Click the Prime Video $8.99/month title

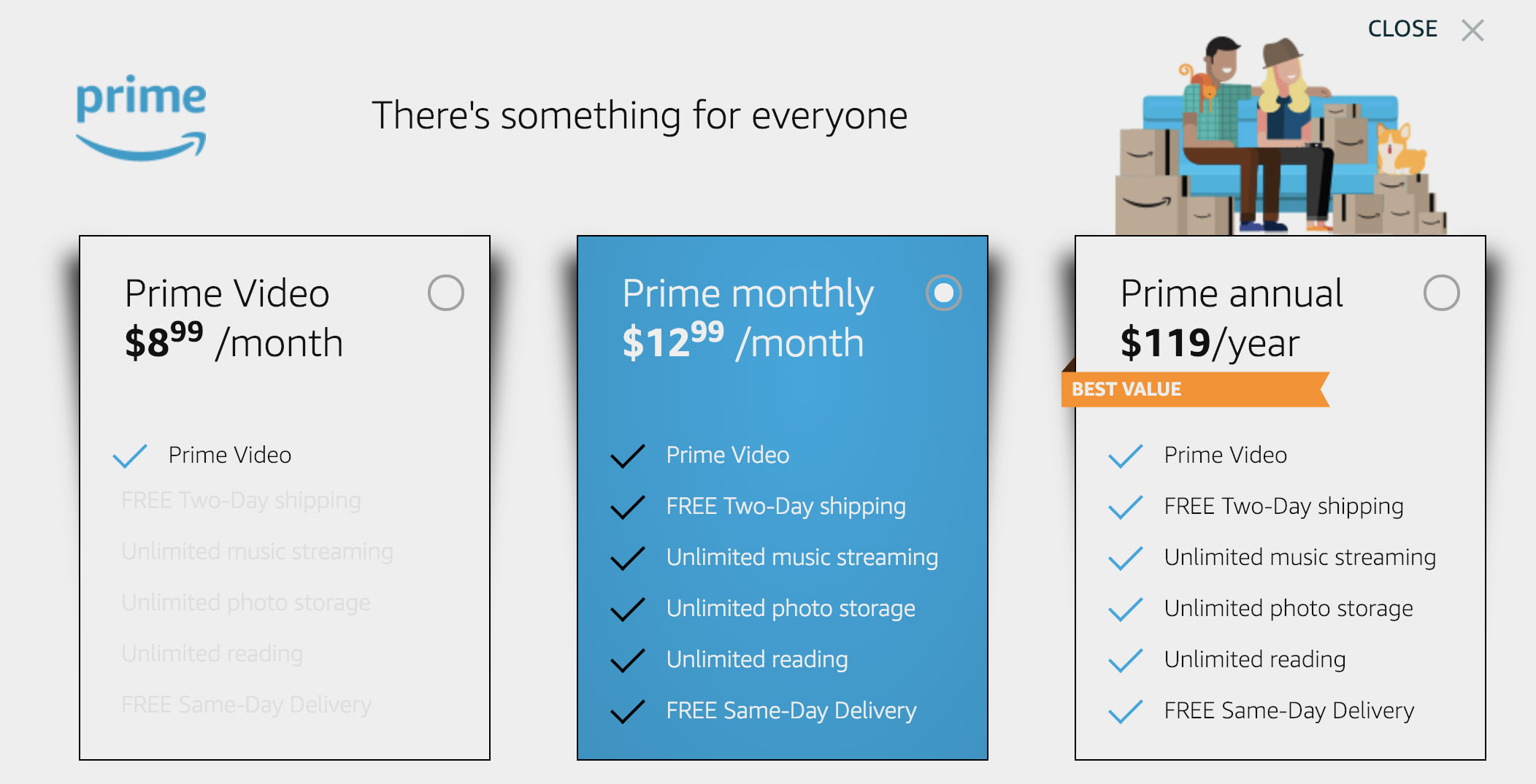[234, 318]
